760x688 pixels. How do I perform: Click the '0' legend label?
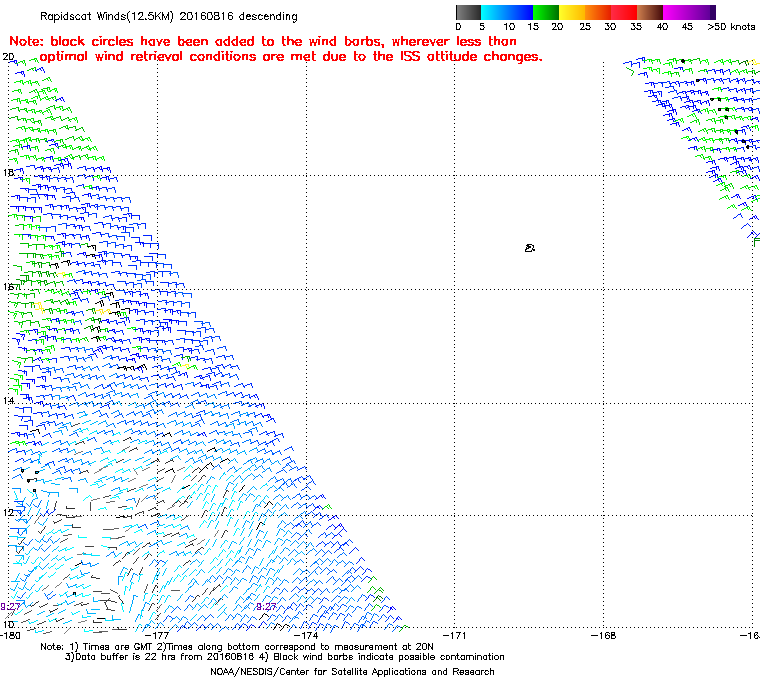pos(459,27)
